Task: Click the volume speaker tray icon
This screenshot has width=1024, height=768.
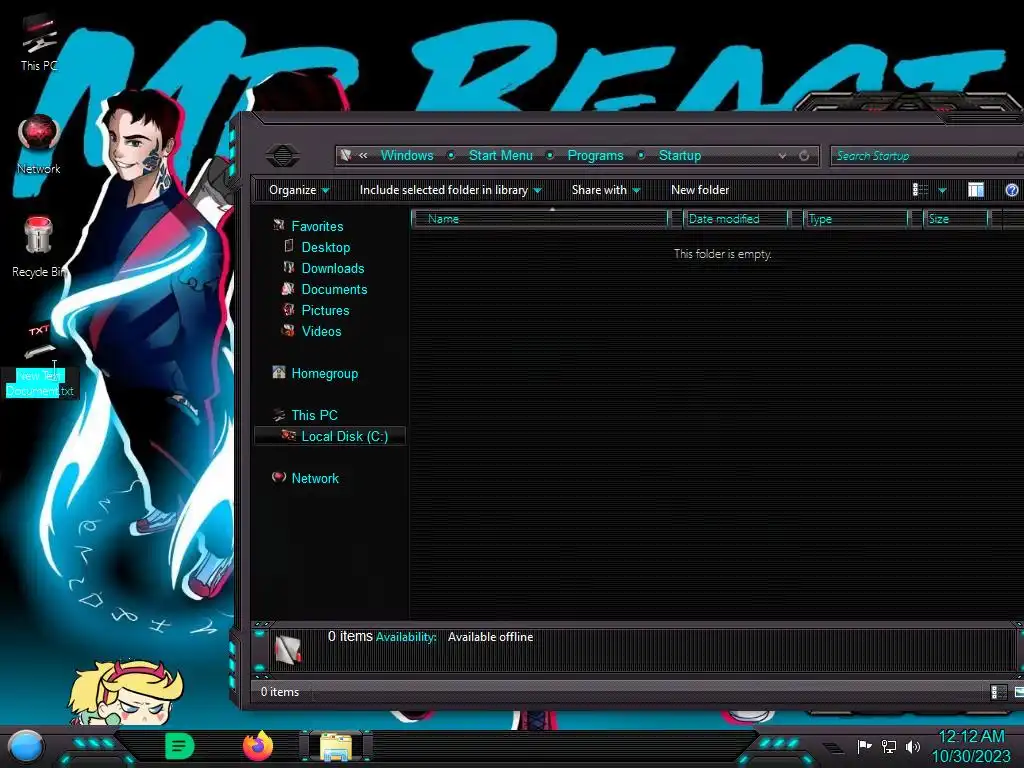Action: 913,746
